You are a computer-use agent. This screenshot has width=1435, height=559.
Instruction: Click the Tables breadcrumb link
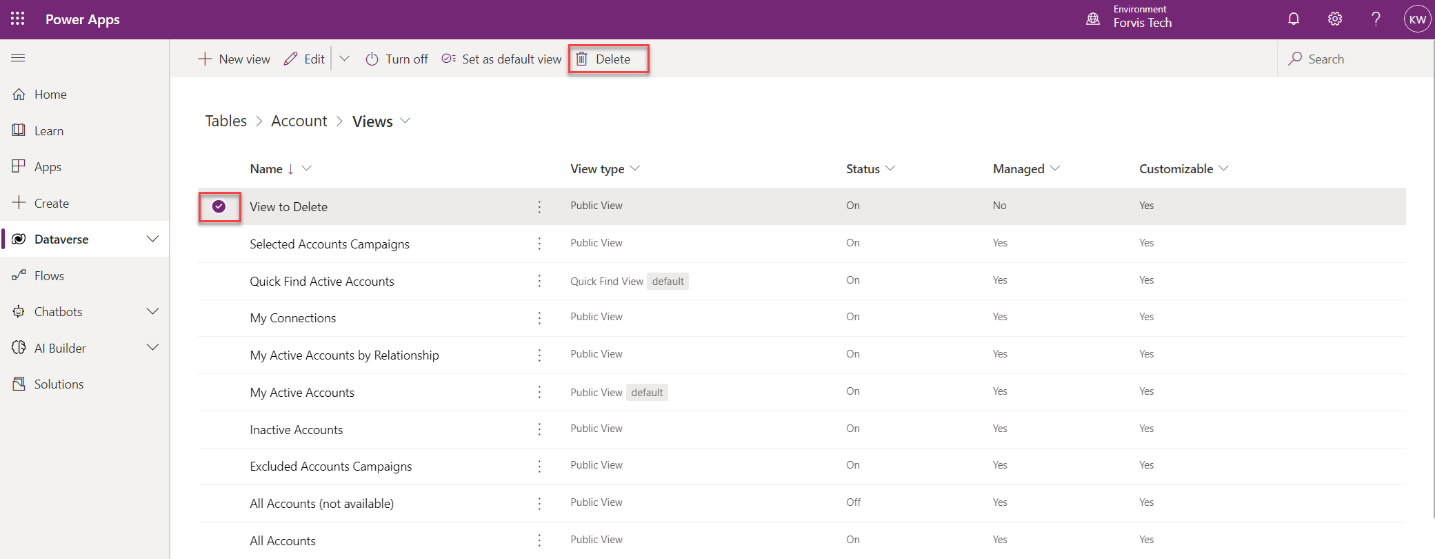tap(226, 121)
